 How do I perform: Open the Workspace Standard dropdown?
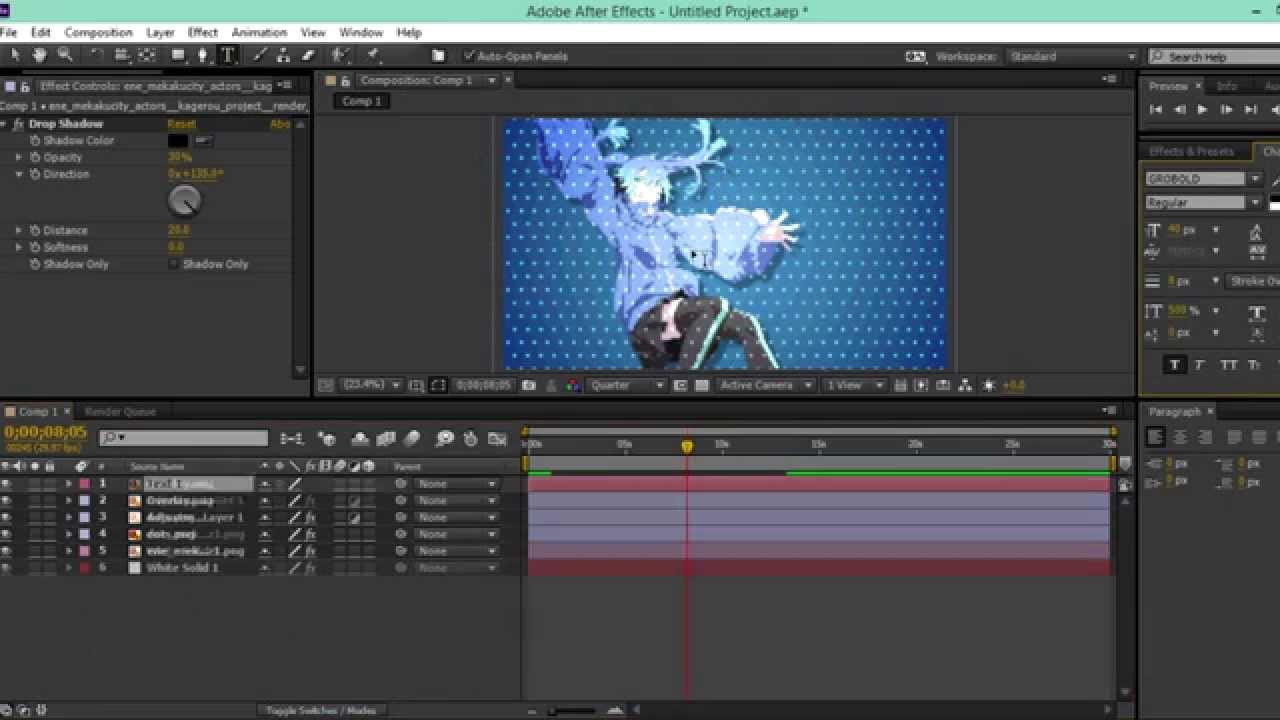pyautogui.click(x=1072, y=57)
